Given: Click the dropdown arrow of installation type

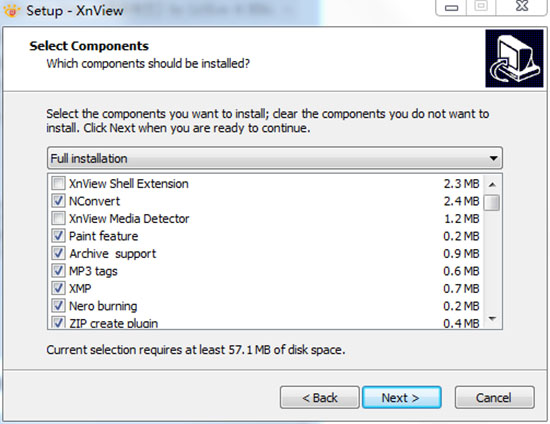Looking at the screenshot, I should [493, 159].
